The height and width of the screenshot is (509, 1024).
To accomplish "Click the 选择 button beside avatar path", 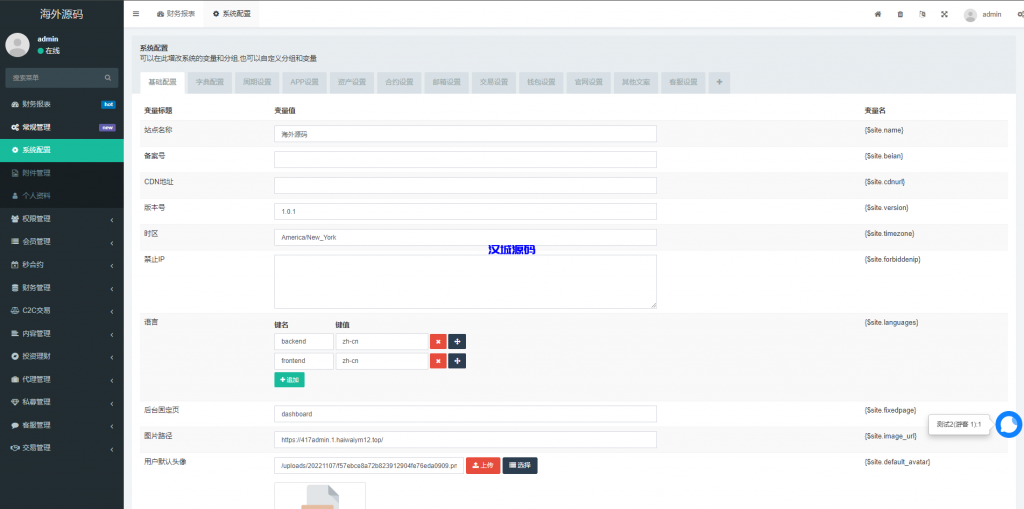I will (519, 465).
